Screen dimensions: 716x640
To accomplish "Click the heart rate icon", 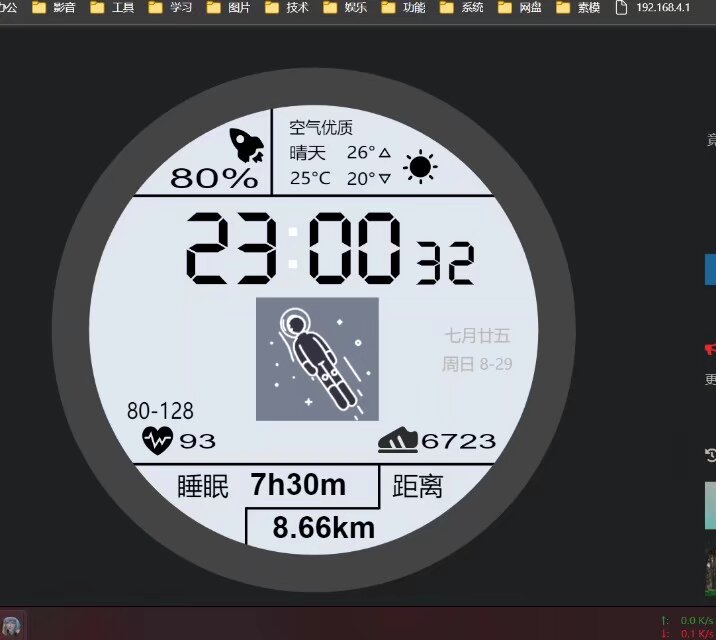I will click(157, 439).
